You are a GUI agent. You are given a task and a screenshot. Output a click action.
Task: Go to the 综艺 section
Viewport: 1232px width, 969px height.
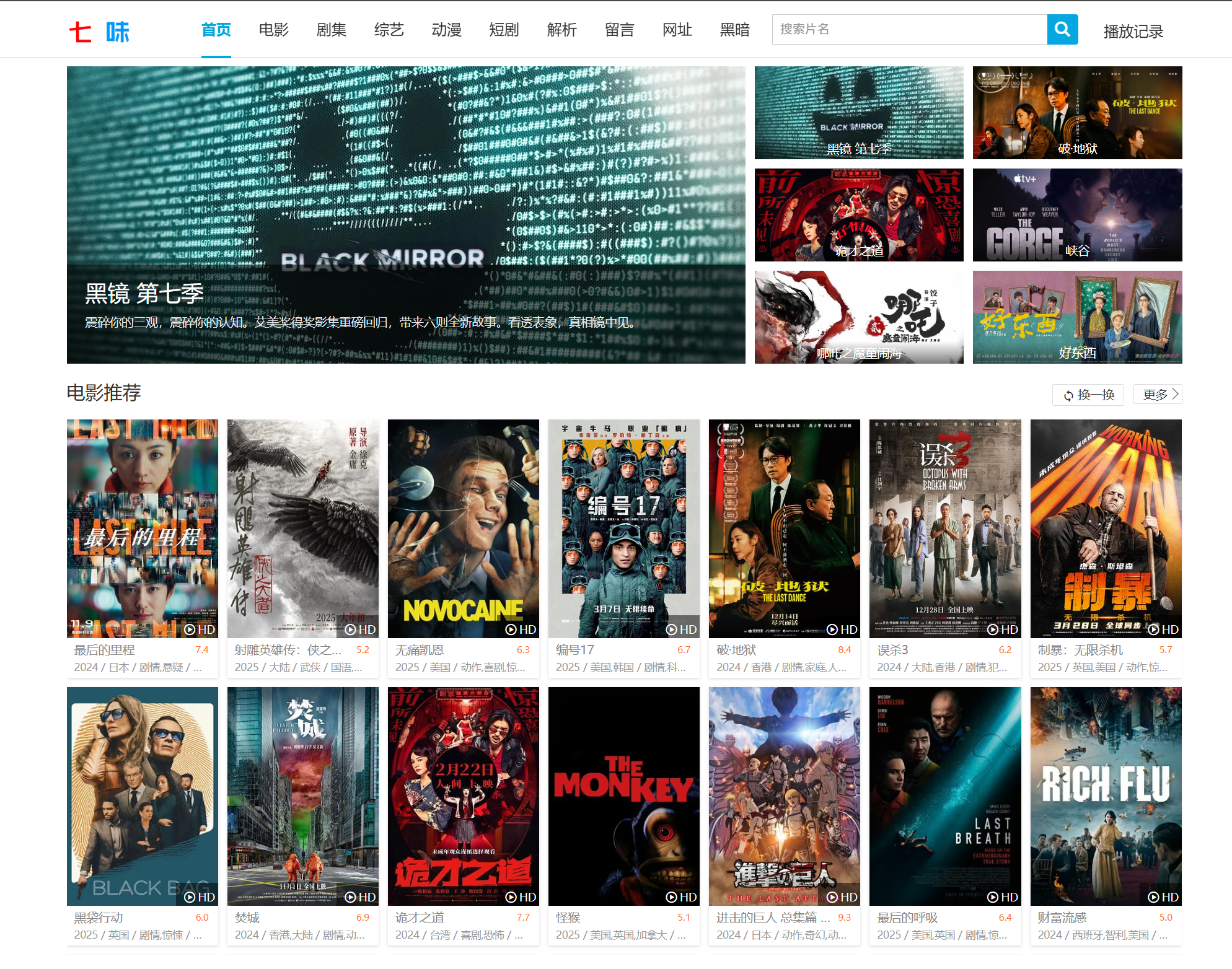coord(389,30)
